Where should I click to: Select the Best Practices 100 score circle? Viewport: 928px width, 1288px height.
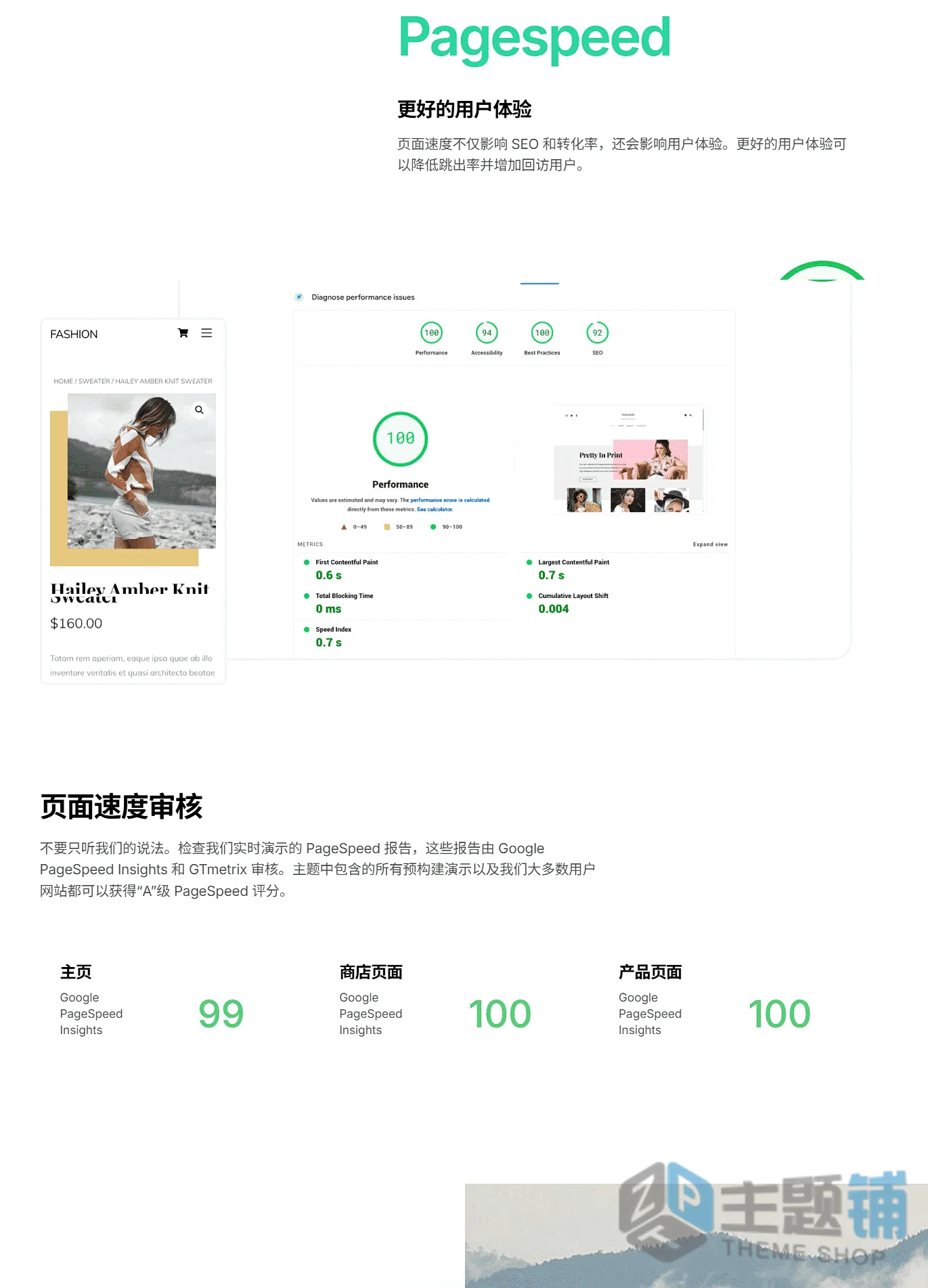[542, 332]
